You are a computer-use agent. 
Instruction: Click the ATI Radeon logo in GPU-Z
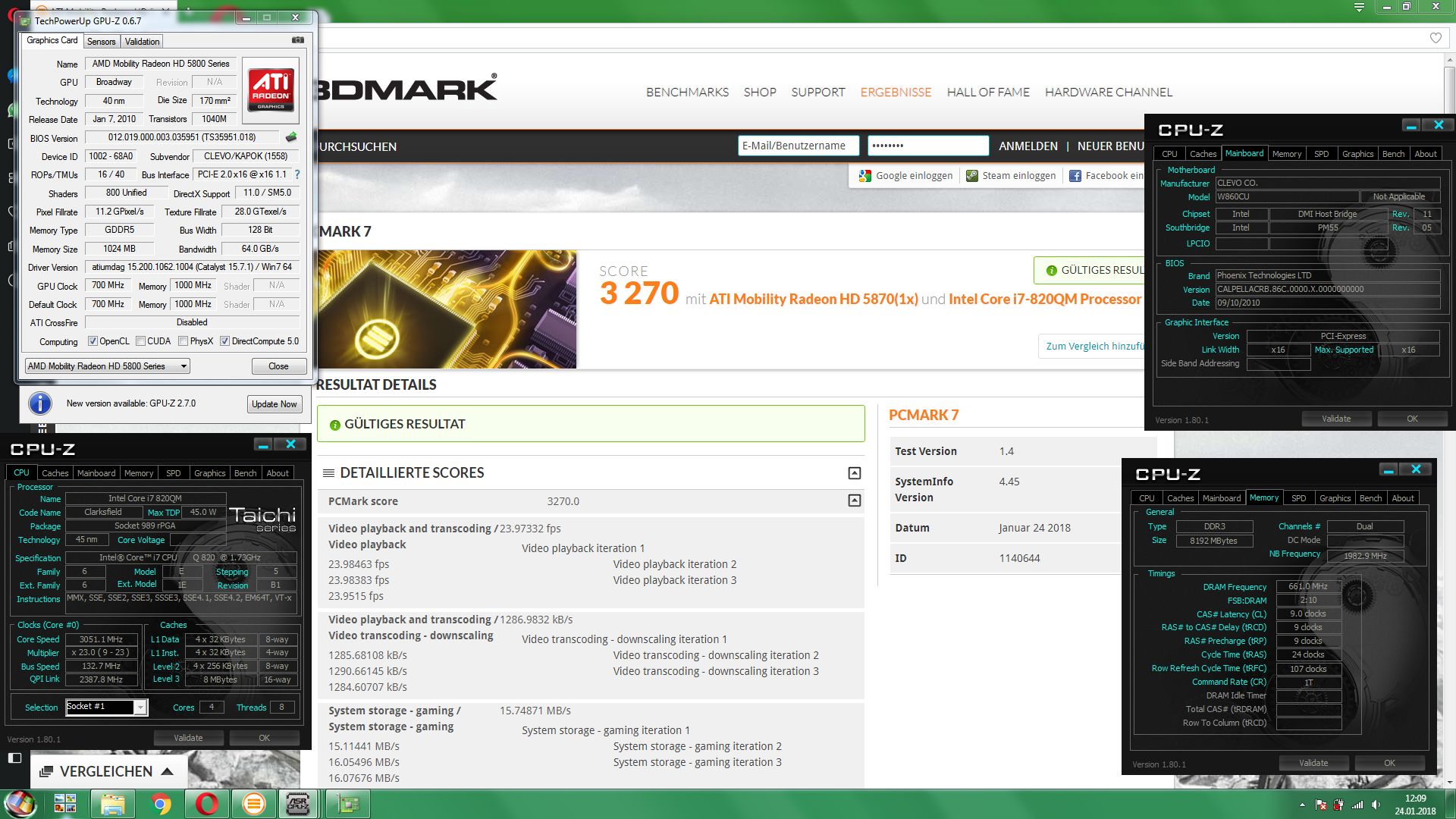click(271, 90)
